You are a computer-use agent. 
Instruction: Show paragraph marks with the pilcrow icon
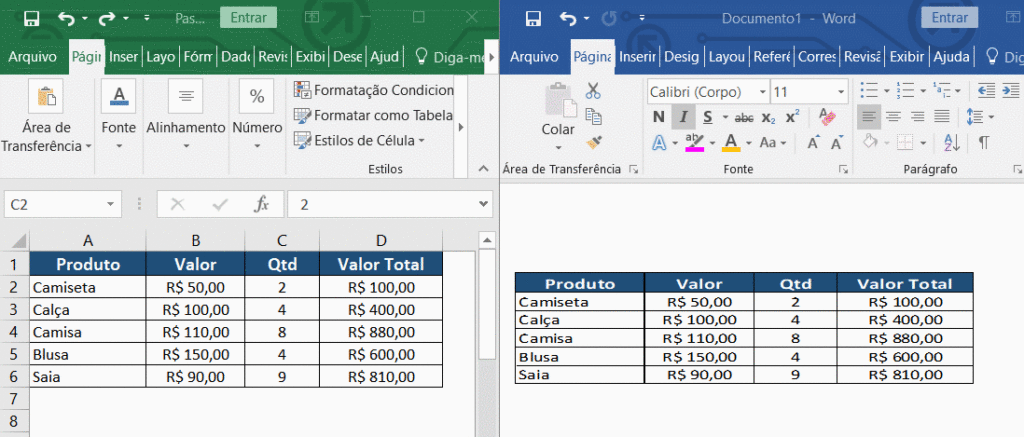pos(984,142)
